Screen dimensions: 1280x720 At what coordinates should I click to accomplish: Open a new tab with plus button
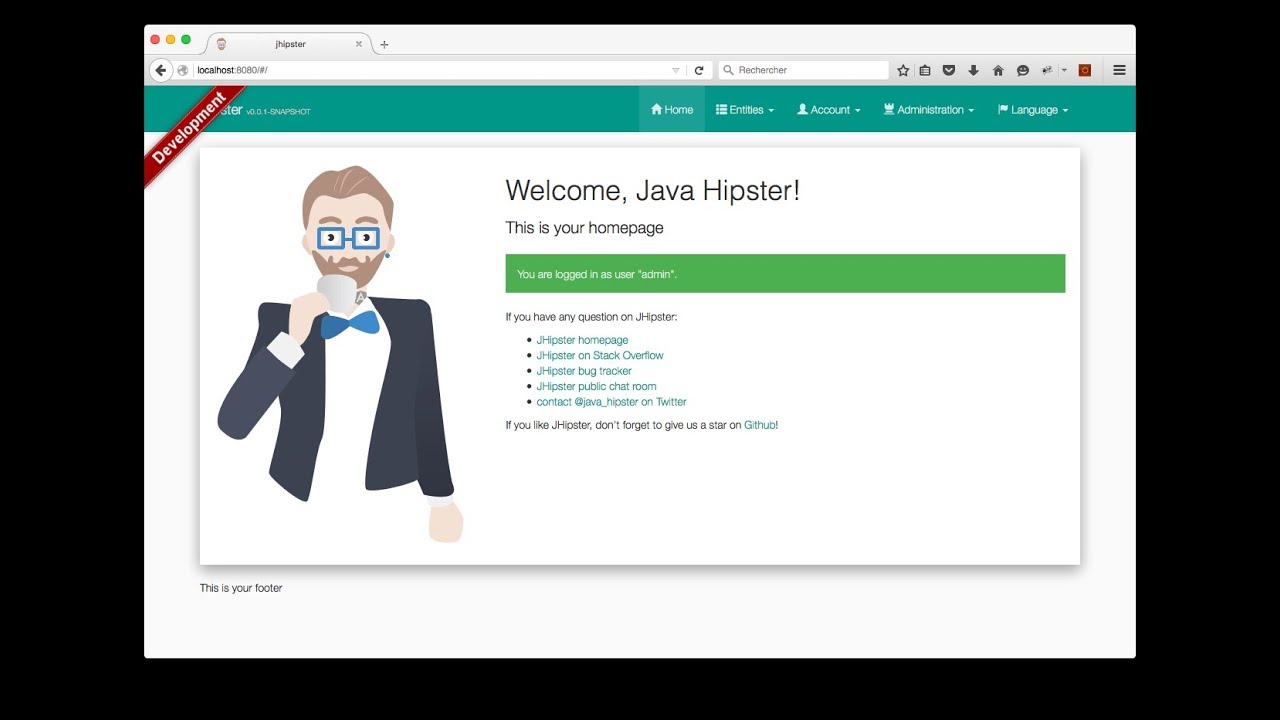point(384,44)
